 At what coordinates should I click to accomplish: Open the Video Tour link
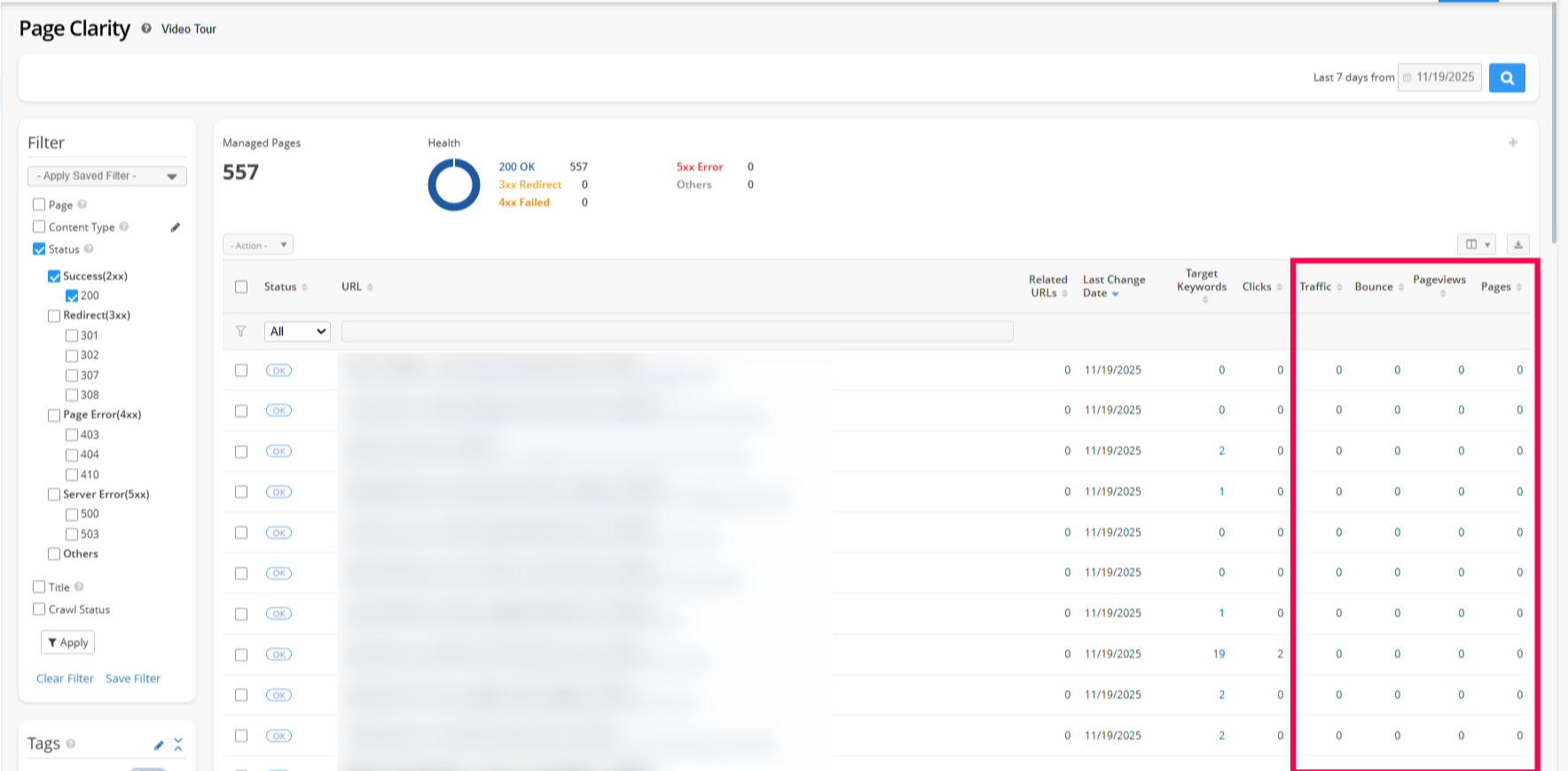point(188,29)
